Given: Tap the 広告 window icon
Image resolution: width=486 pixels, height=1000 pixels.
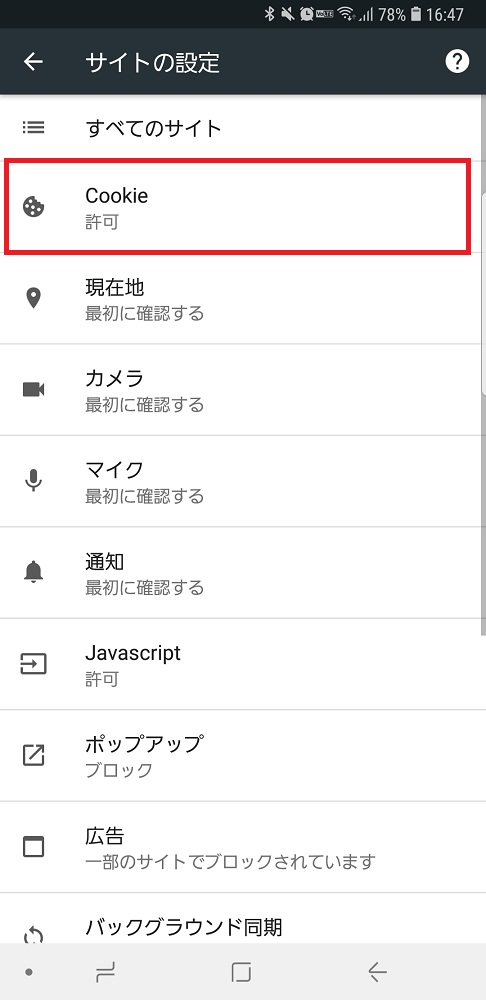Looking at the screenshot, I should 33,846.
